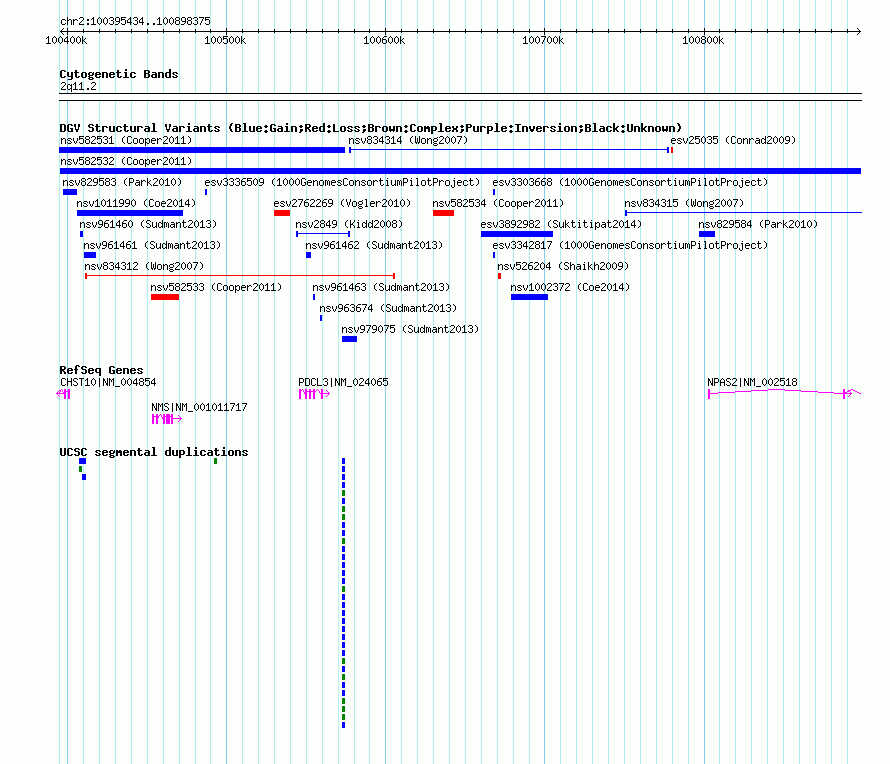
Task: Click the blue nsv1002372 gain bar
Action: coord(530,297)
